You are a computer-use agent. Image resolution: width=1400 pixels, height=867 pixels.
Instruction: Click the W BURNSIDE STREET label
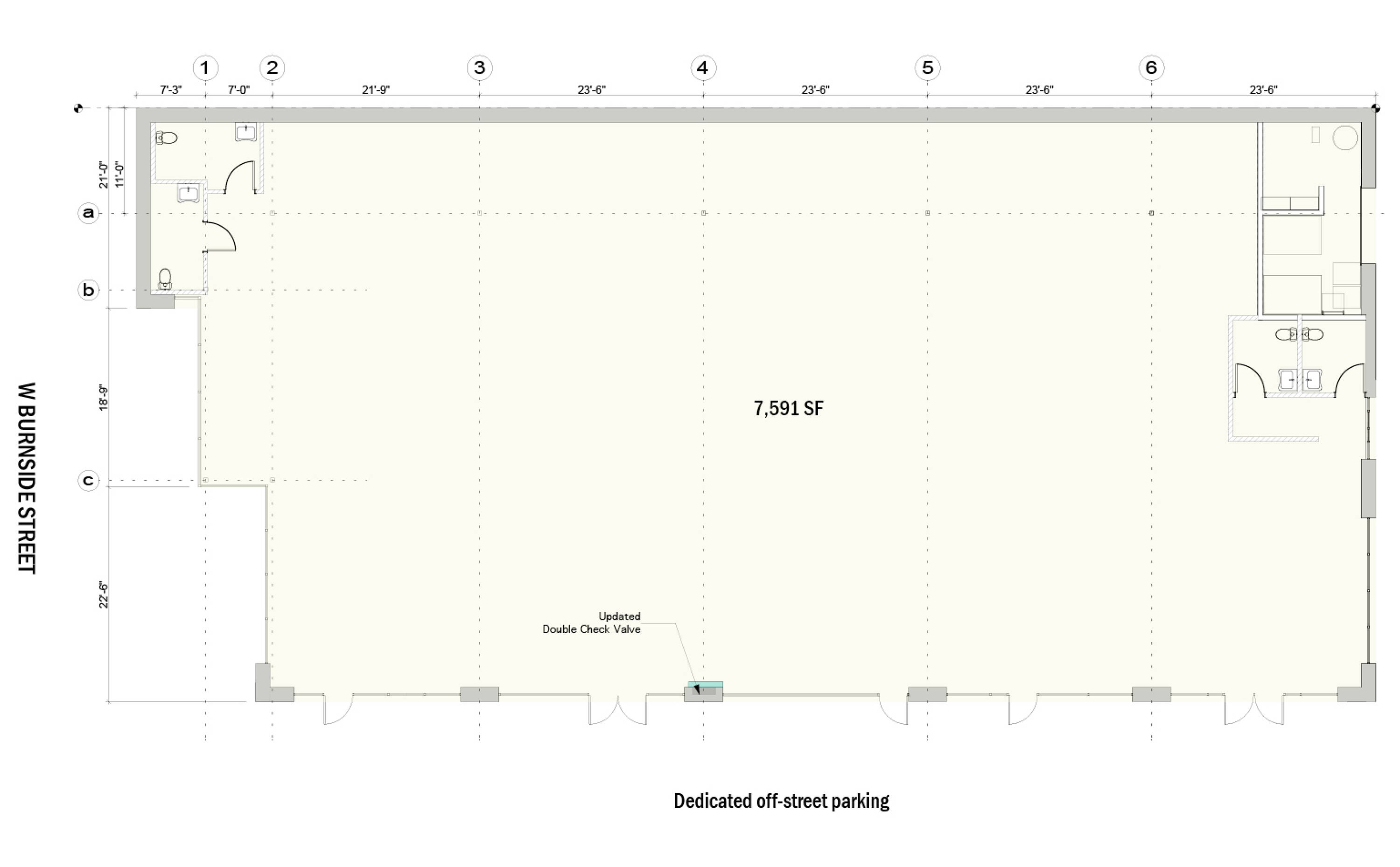pos(27,478)
